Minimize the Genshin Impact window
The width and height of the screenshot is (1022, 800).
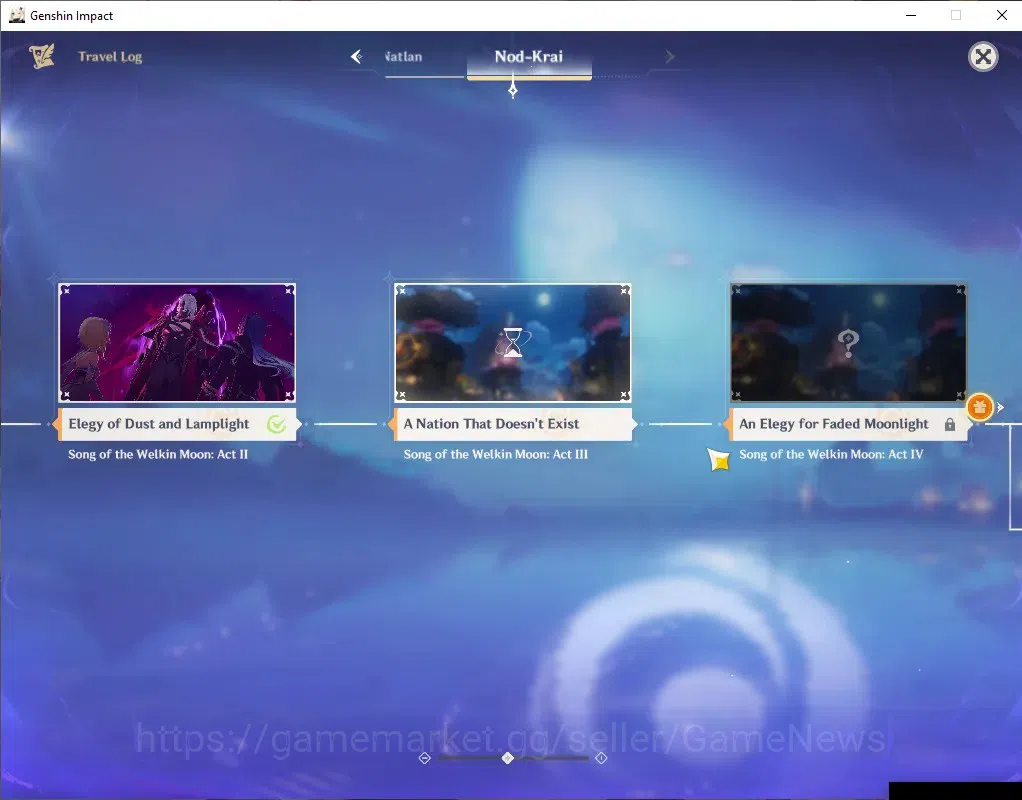[911, 15]
